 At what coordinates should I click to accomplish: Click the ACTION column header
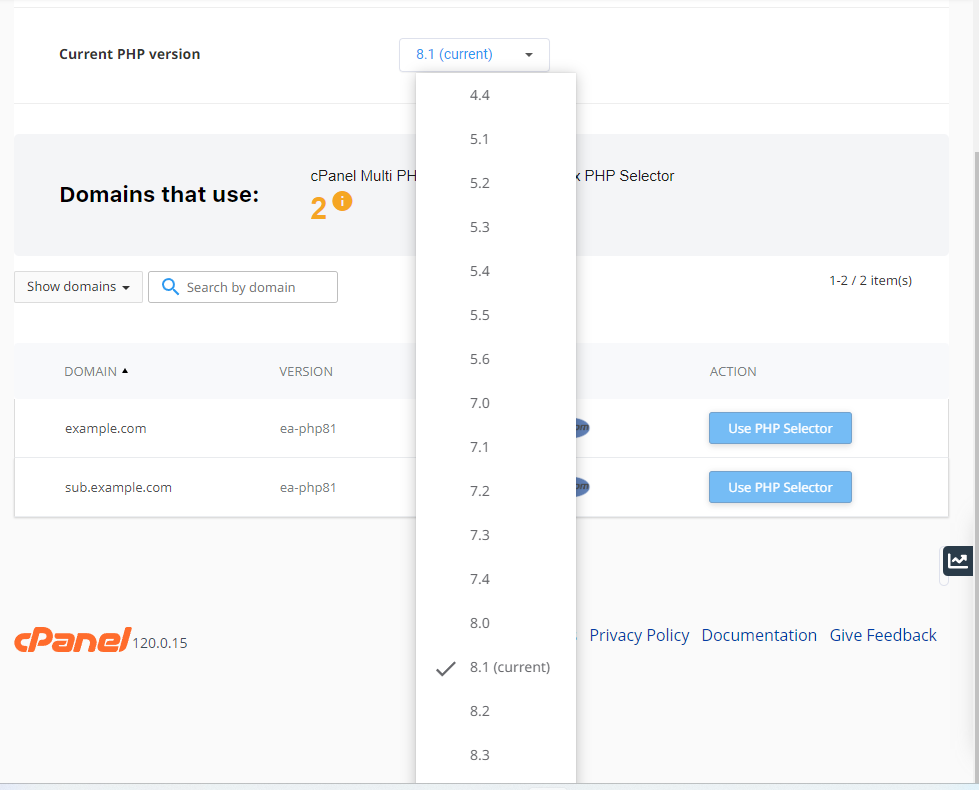733,372
